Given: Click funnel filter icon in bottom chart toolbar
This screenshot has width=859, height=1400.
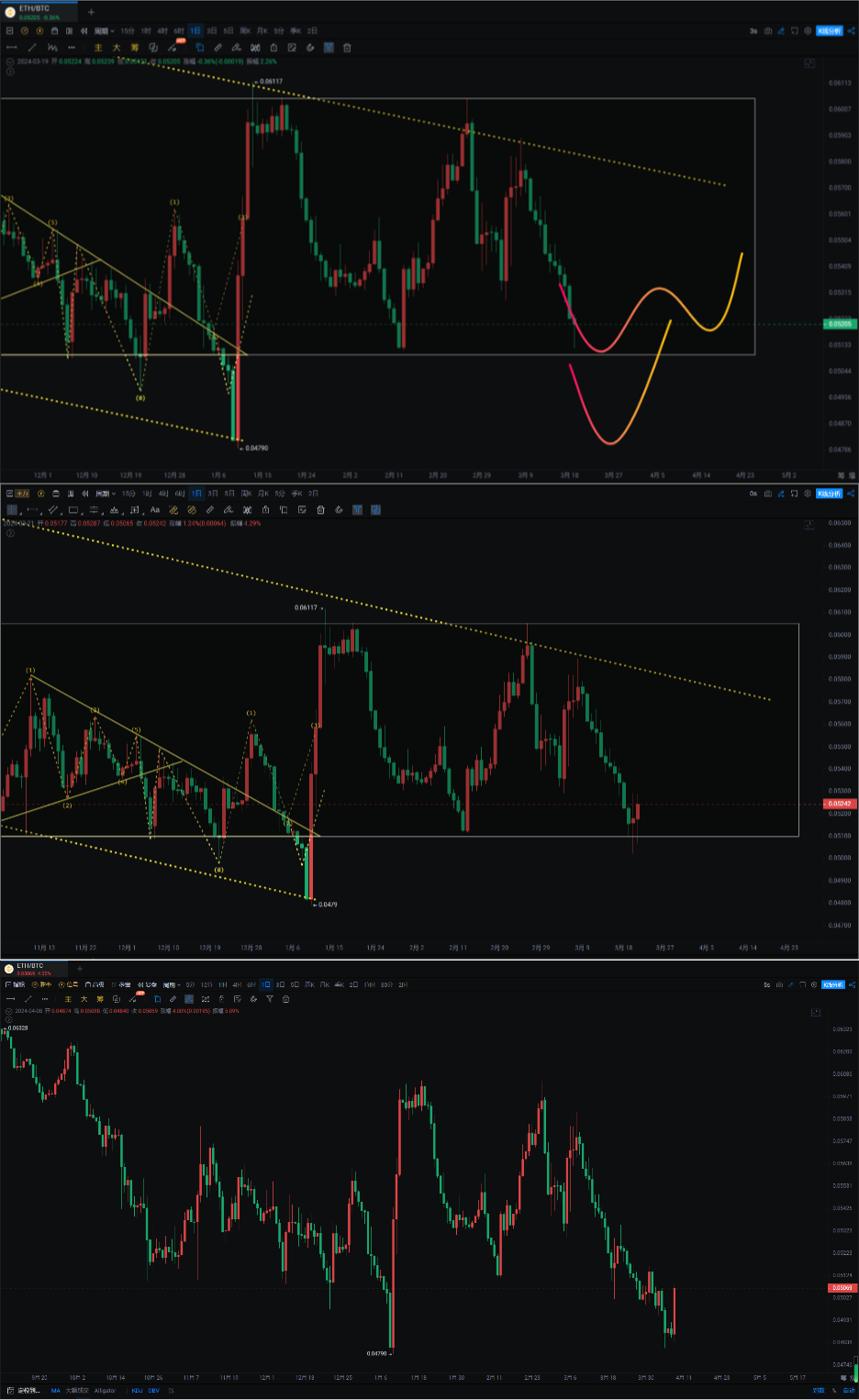Looking at the screenshot, I should [270, 999].
